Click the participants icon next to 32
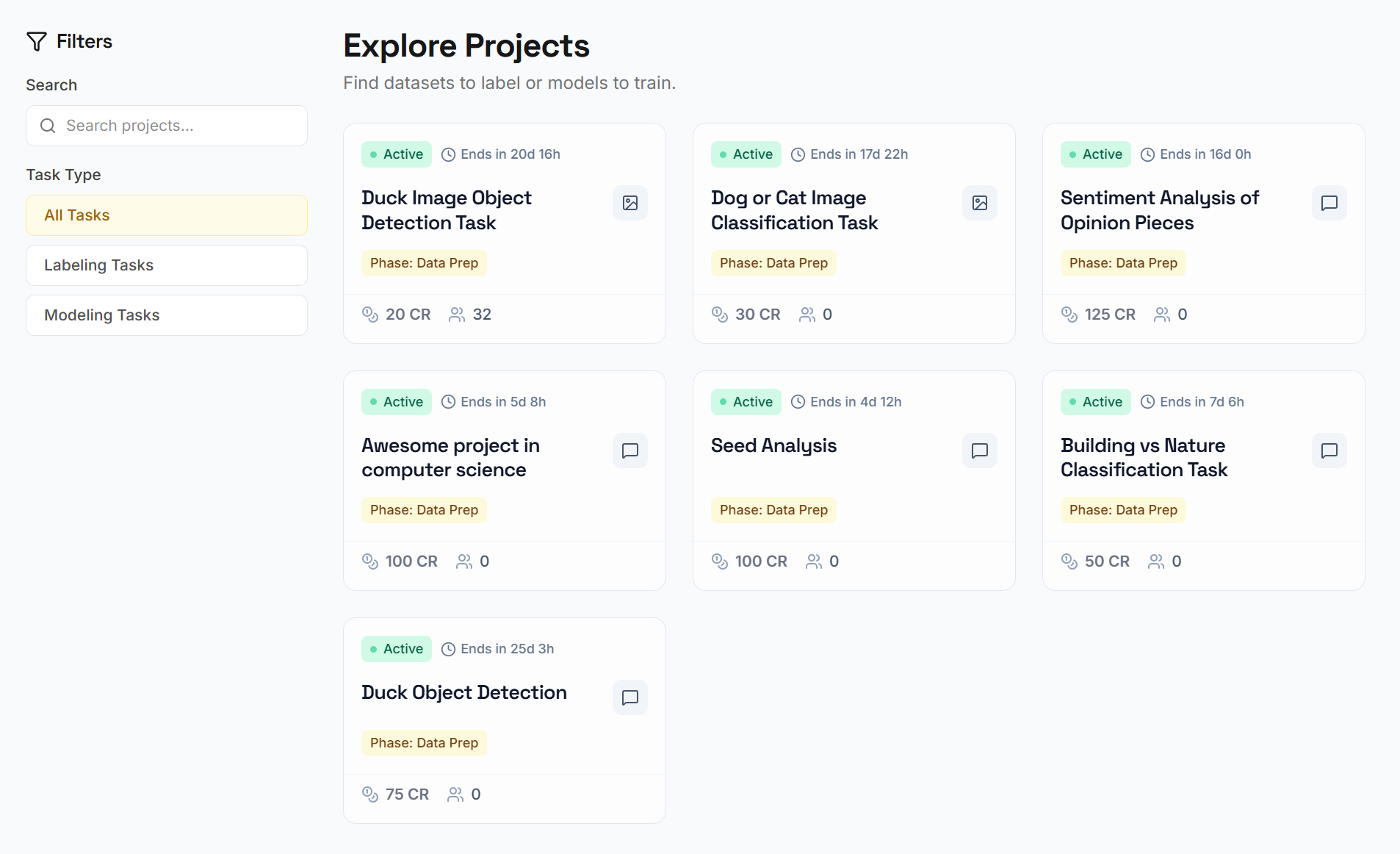Screen dimensions: 1400x854 pyautogui.click(x=457, y=315)
